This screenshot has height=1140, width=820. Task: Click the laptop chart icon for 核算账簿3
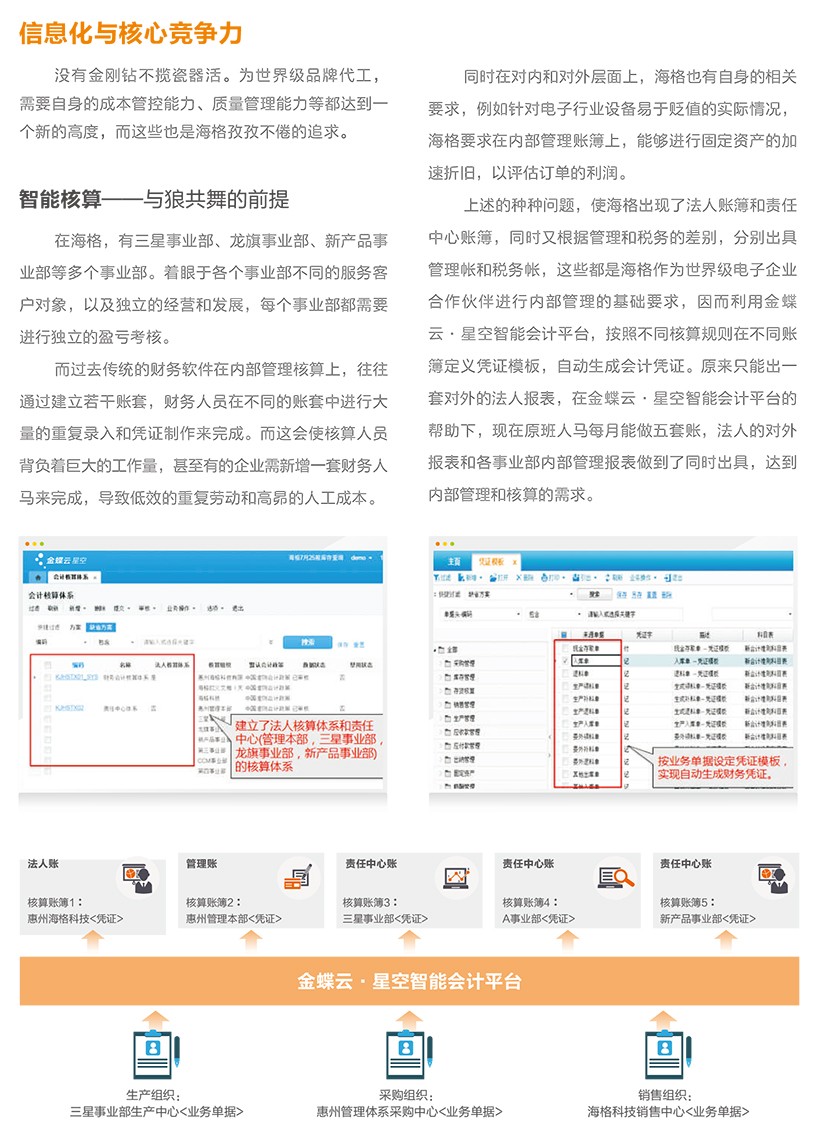tap(456, 877)
